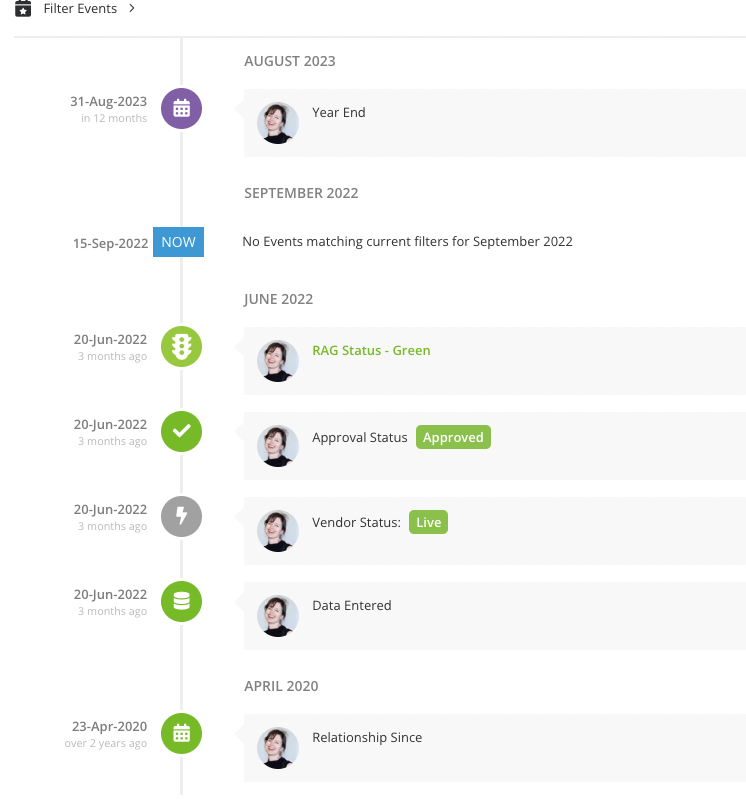
Task: Click the gray lightning Vendor Status icon
Action: (x=181, y=517)
